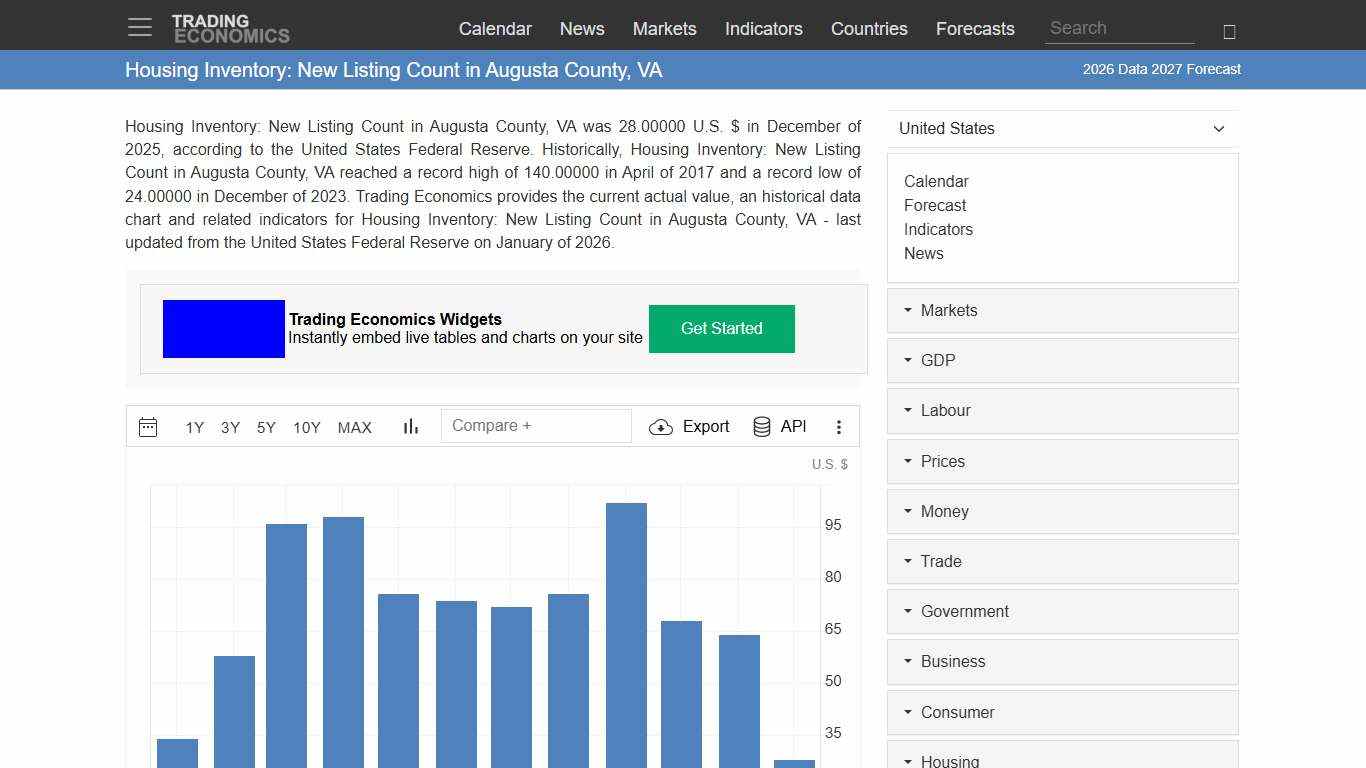Click inside the Compare + field

pyautogui.click(x=536, y=425)
